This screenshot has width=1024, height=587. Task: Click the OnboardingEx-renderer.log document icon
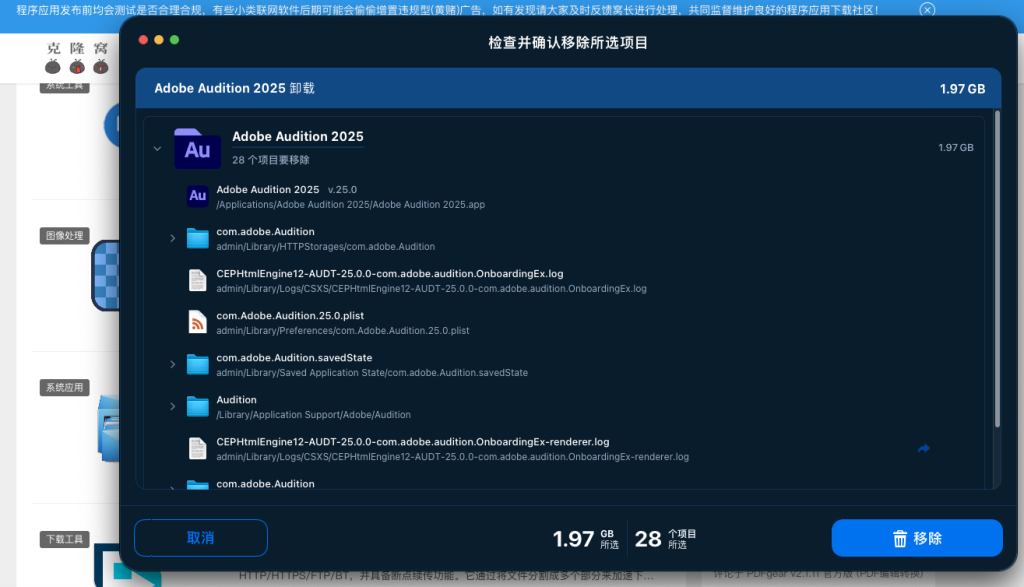coord(197,449)
